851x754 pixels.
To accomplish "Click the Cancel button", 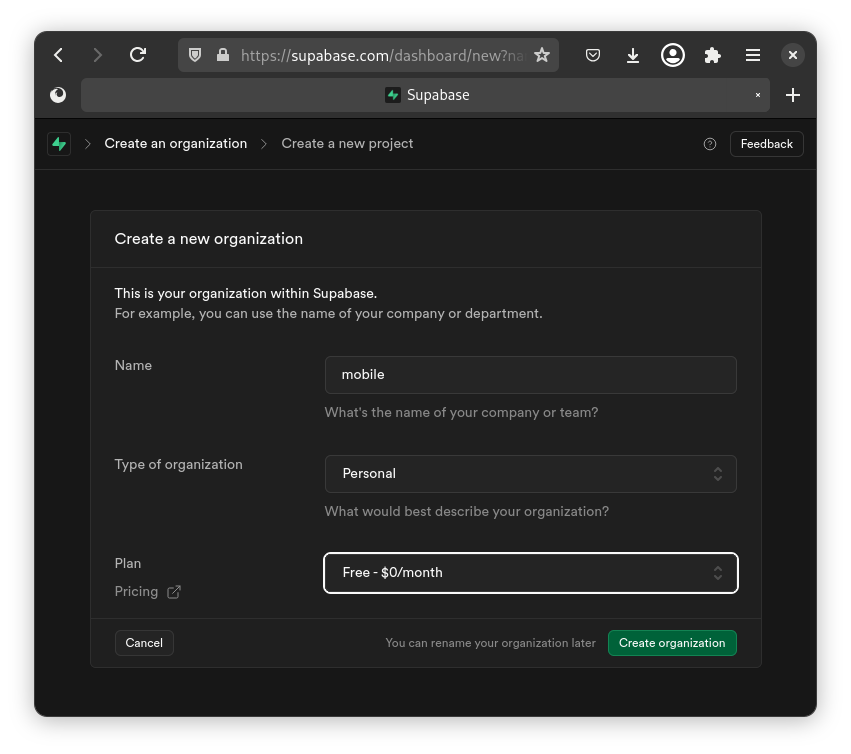I will point(144,643).
